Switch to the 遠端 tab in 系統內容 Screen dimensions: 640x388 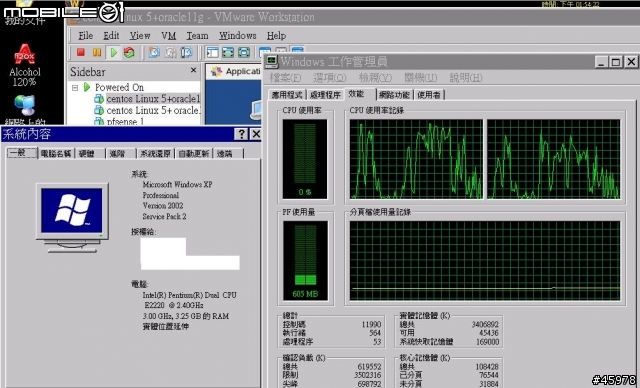pyautogui.click(x=228, y=154)
